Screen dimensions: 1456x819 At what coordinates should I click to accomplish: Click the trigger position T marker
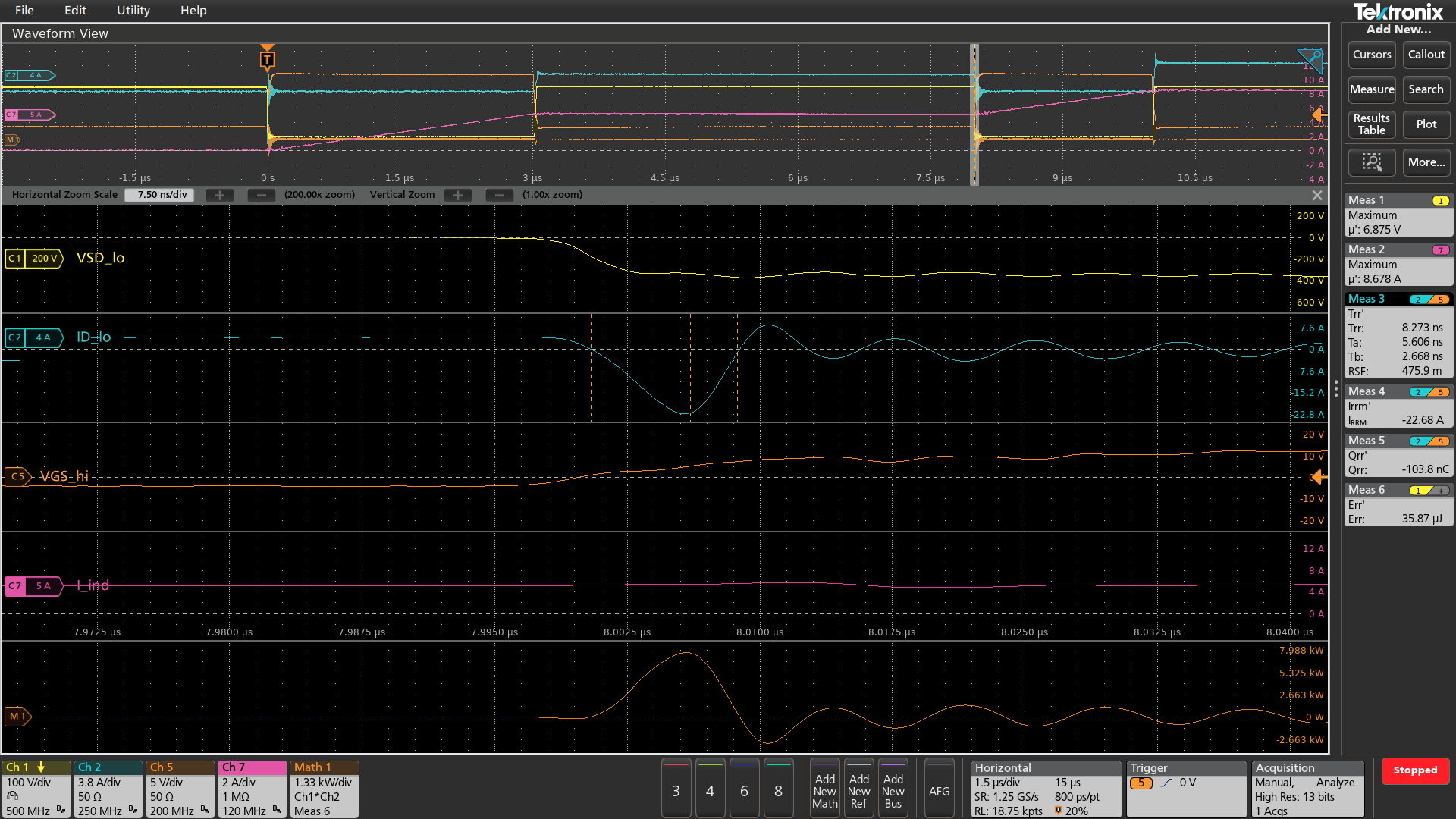[x=267, y=58]
